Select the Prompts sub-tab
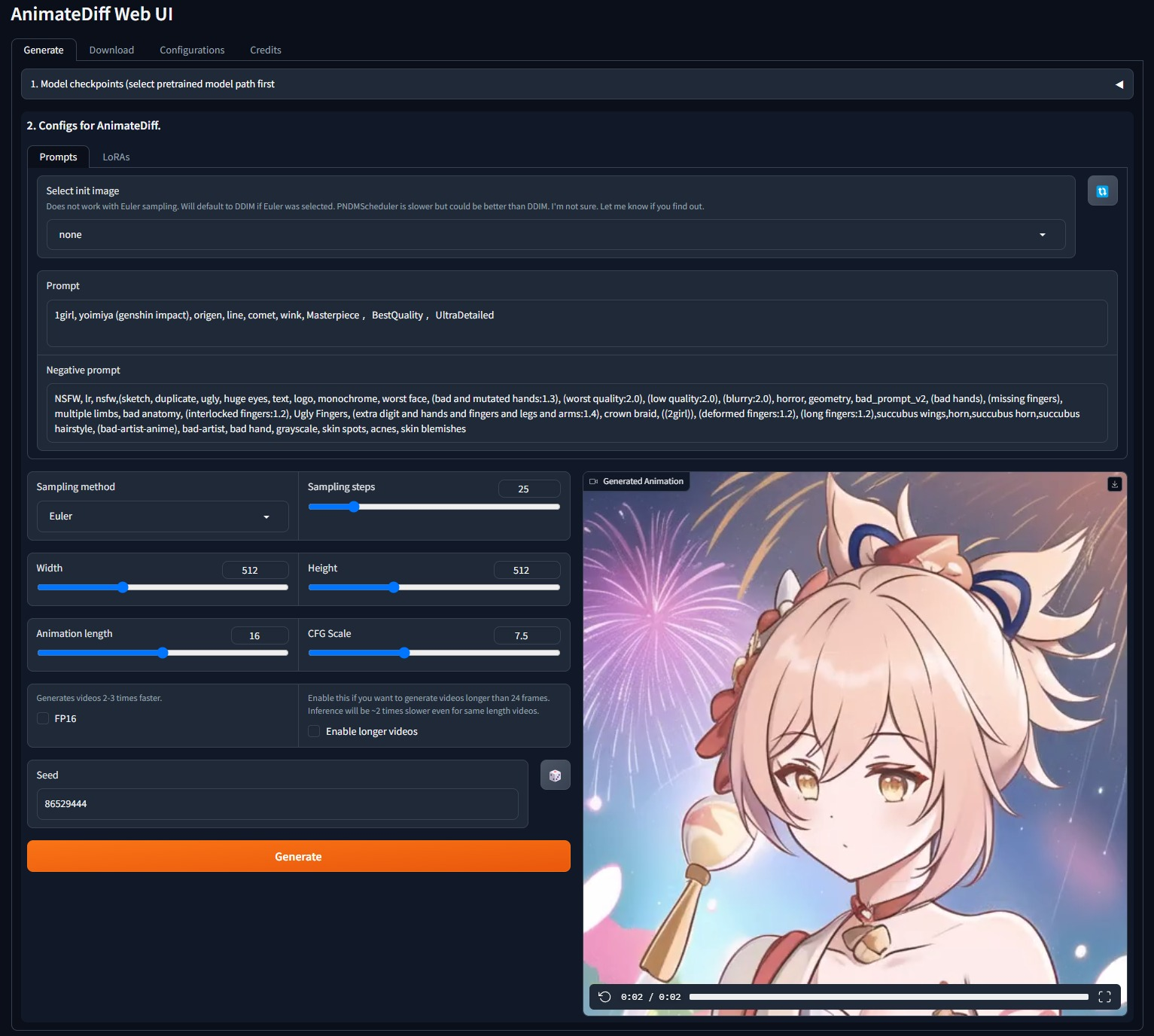The width and height of the screenshot is (1154, 1036). [x=58, y=157]
